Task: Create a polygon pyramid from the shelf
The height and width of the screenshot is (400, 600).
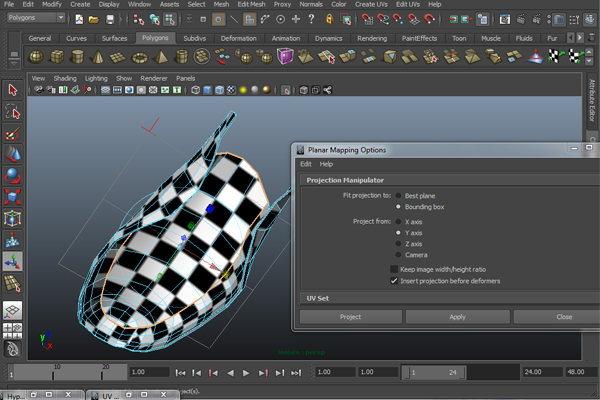Action: click(161, 57)
